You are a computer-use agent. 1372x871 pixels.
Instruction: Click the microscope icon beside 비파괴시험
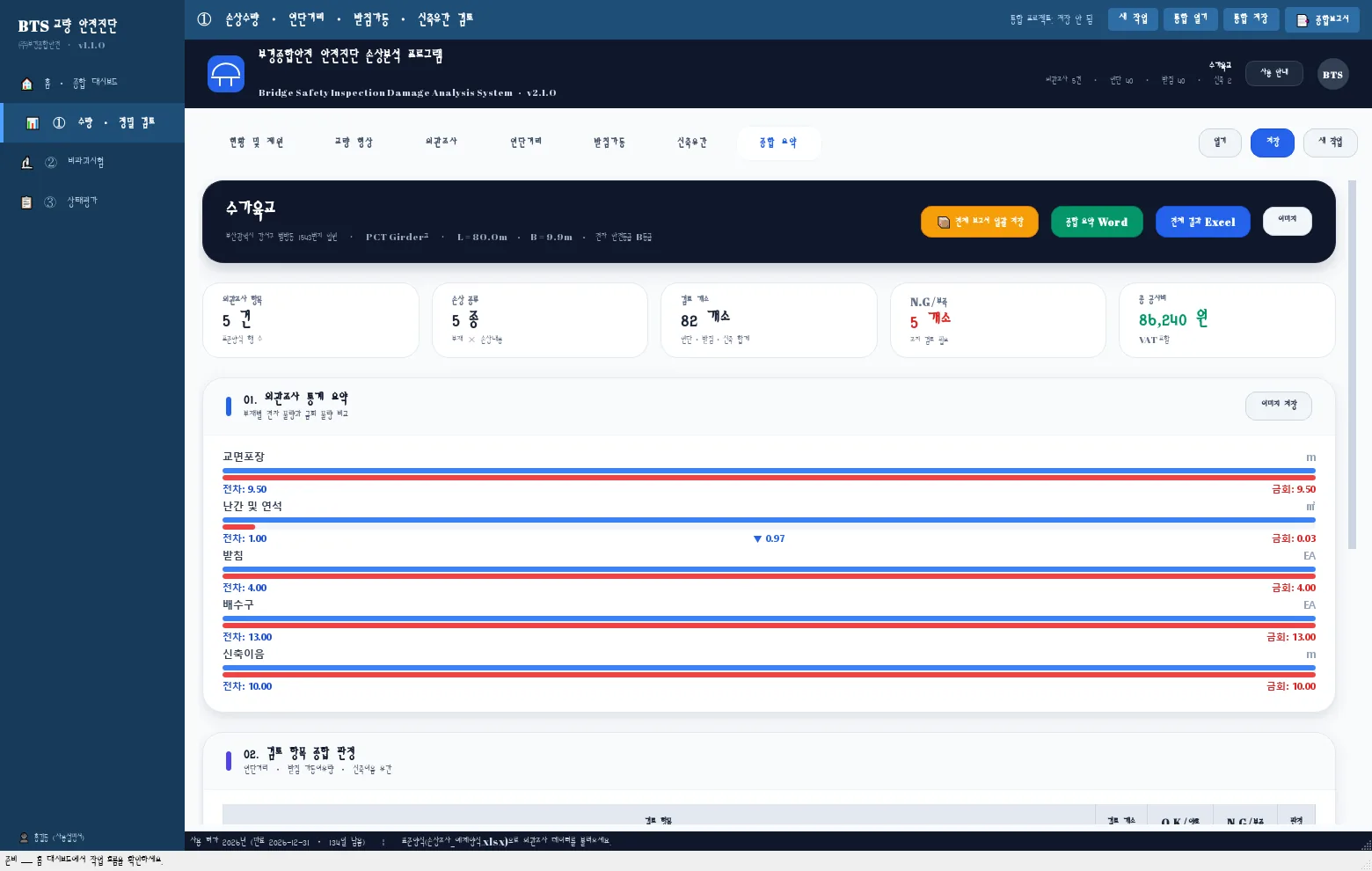[x=26, y=163]
